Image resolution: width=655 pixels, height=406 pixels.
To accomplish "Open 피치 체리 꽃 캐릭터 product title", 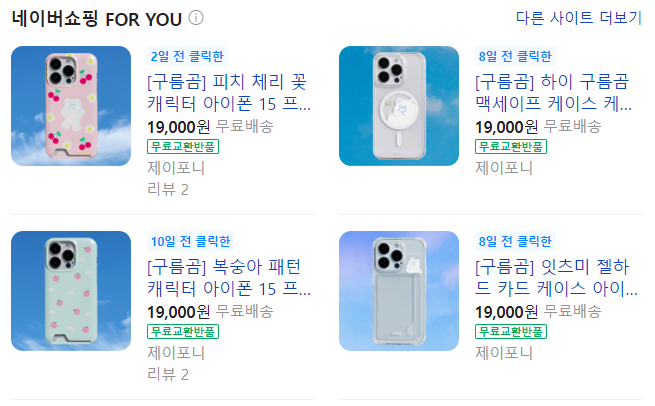I will 229,91.
